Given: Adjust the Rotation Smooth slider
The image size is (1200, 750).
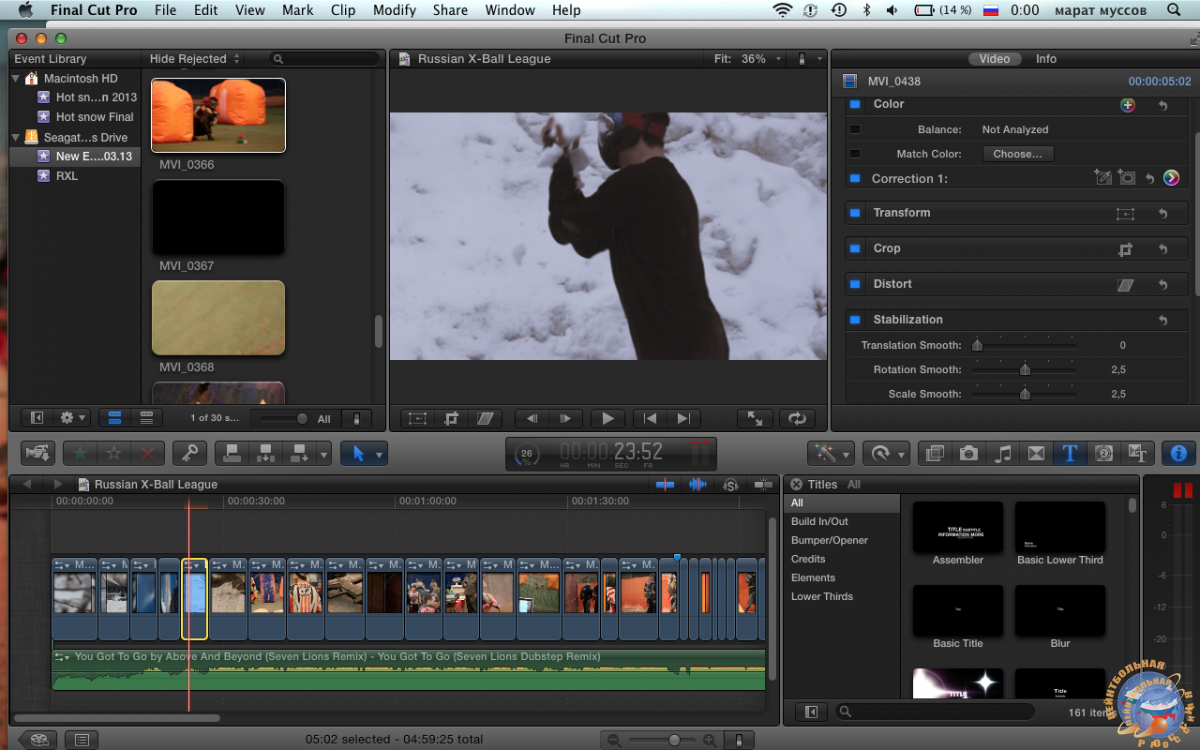Looking at the screenshot, I should point(1024,369).
